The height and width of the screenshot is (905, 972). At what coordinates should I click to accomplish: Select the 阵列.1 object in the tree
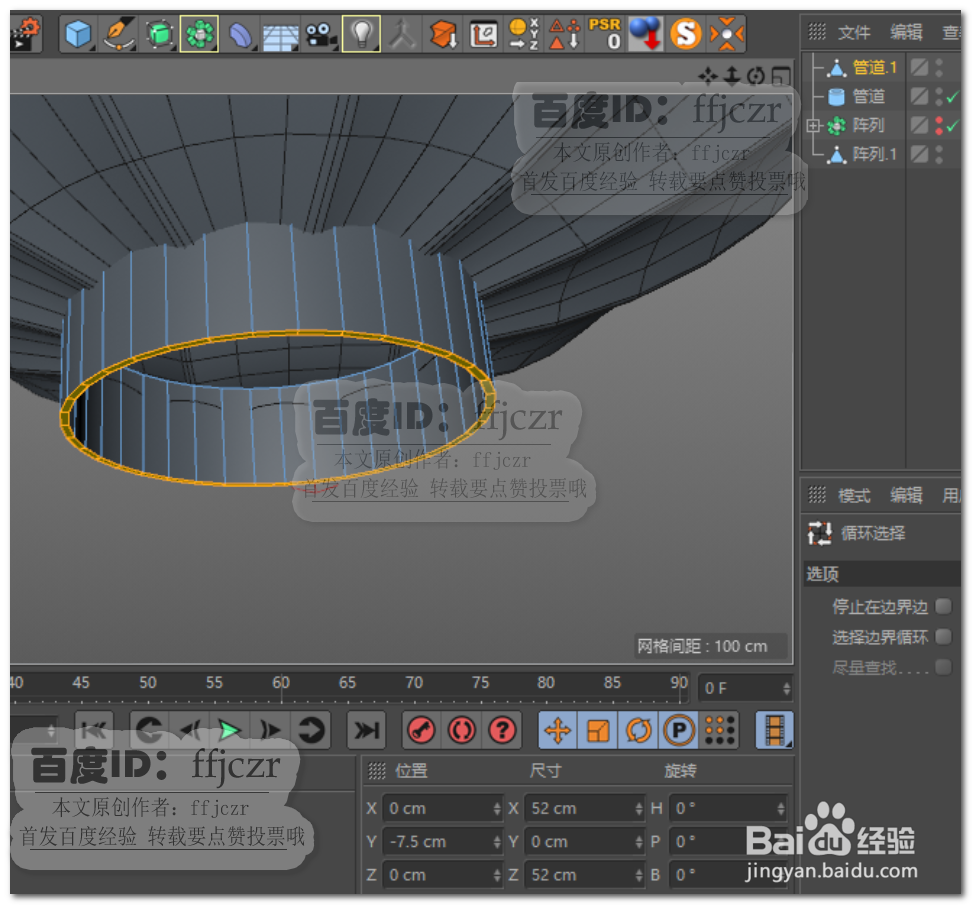(x=875, y=154)
